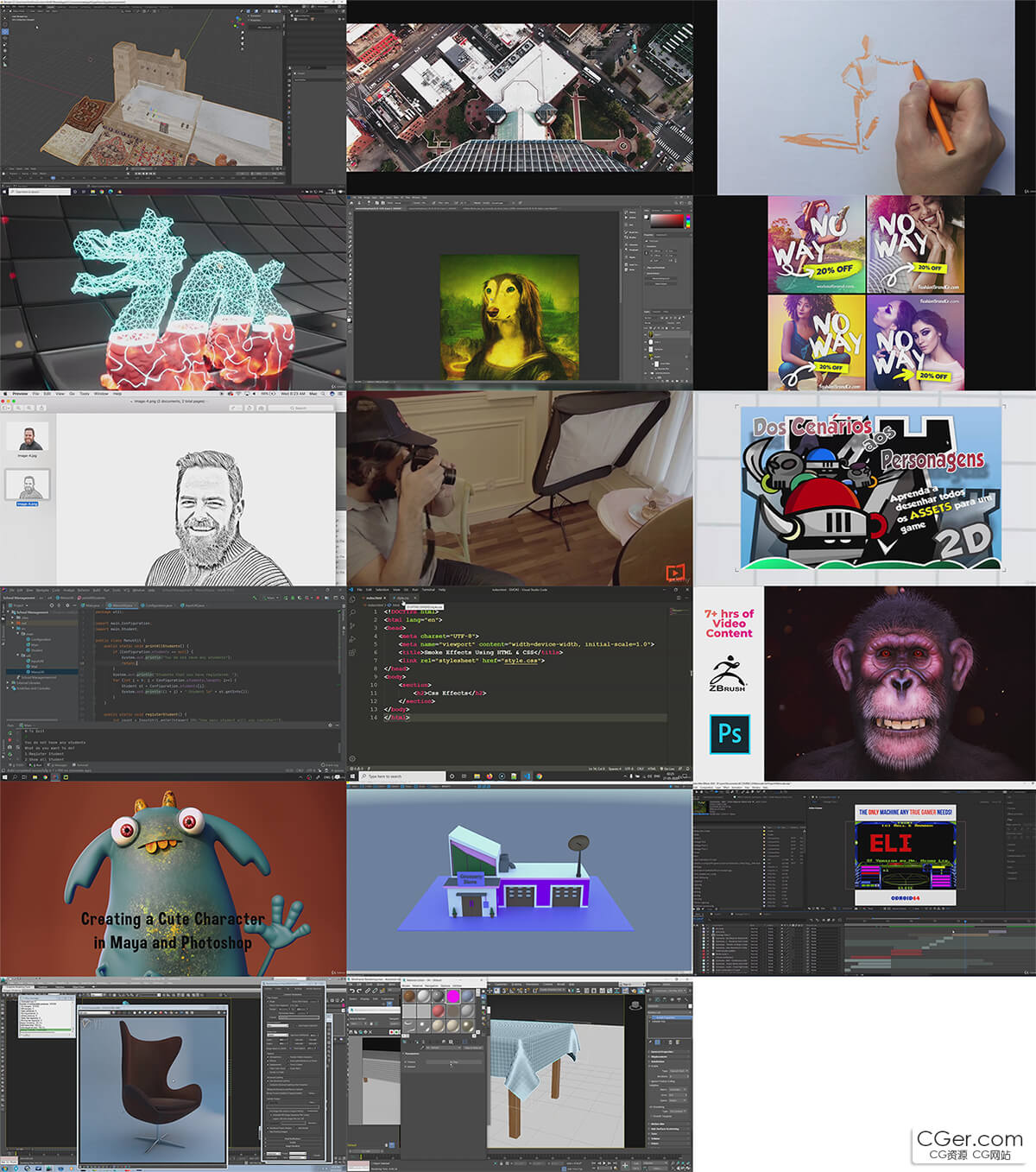Open the IntelliJ Main run configuration dropdown

click(271, 598)
